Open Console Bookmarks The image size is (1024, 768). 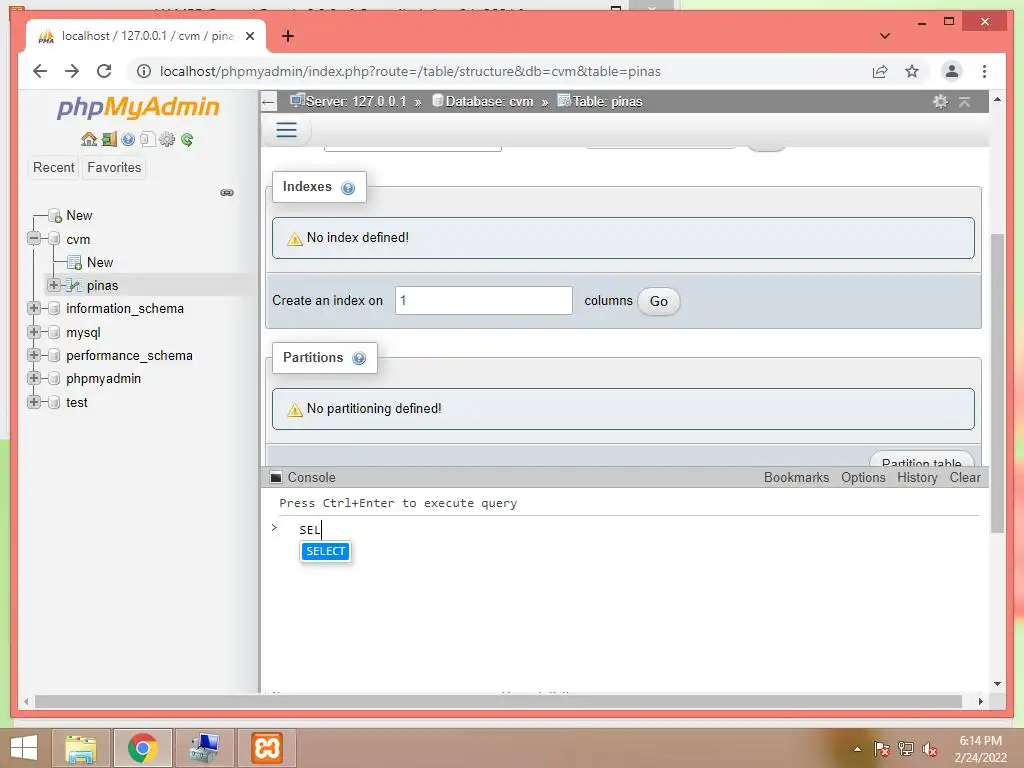point(796,477)
